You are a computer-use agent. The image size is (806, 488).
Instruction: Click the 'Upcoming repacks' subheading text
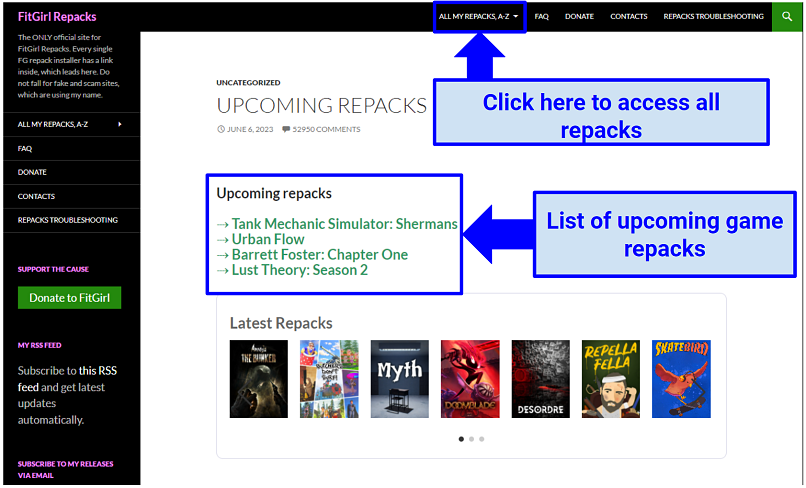coord(274,193)
